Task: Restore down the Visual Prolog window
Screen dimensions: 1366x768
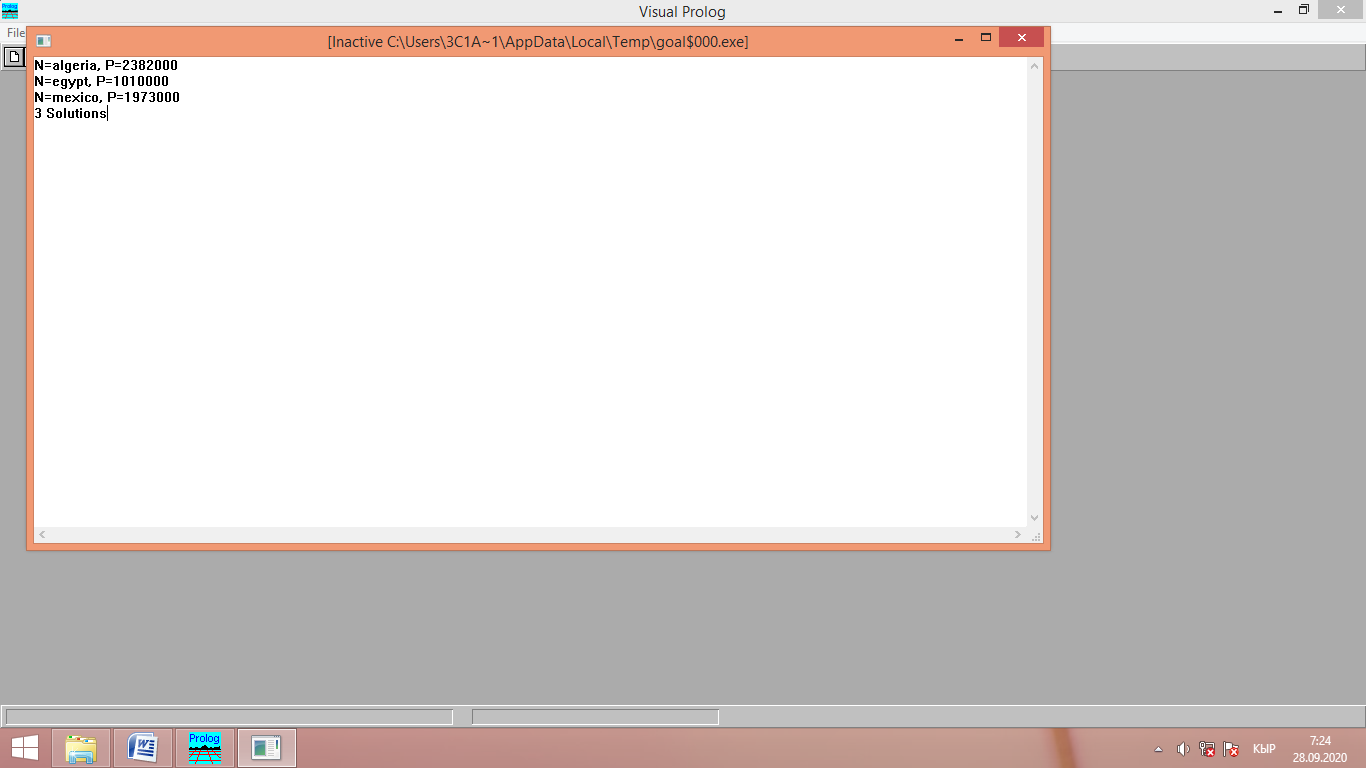Action: [x=1304, y=10]
